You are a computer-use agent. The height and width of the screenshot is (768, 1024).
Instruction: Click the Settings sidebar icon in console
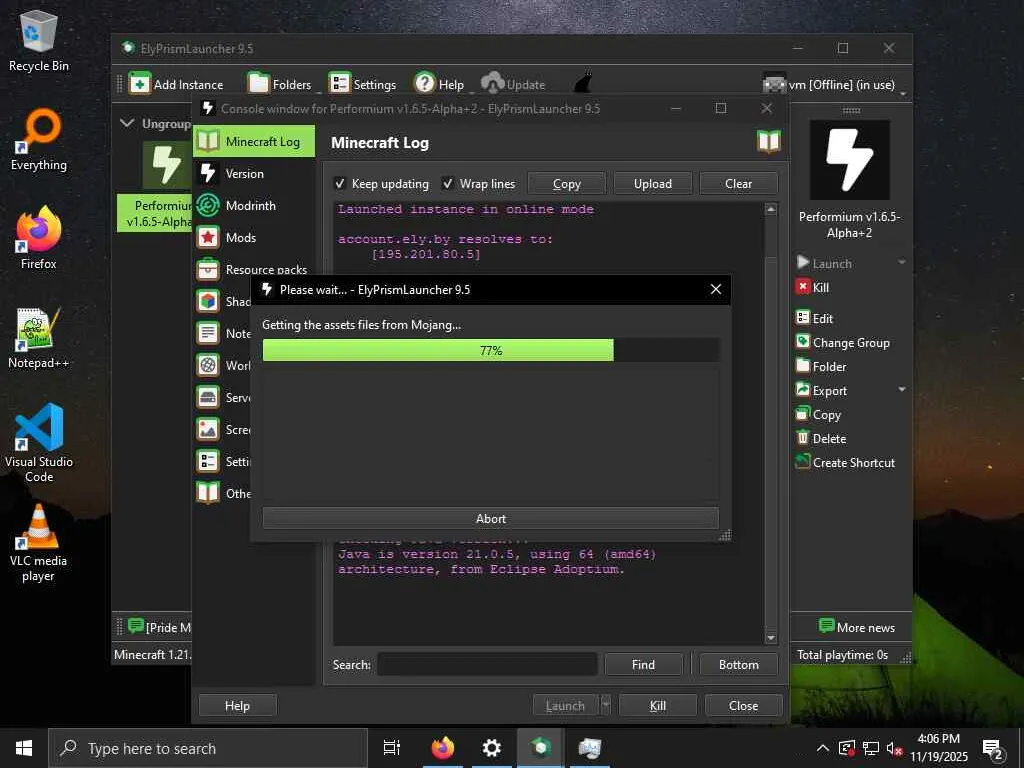(x=208, y=461)
